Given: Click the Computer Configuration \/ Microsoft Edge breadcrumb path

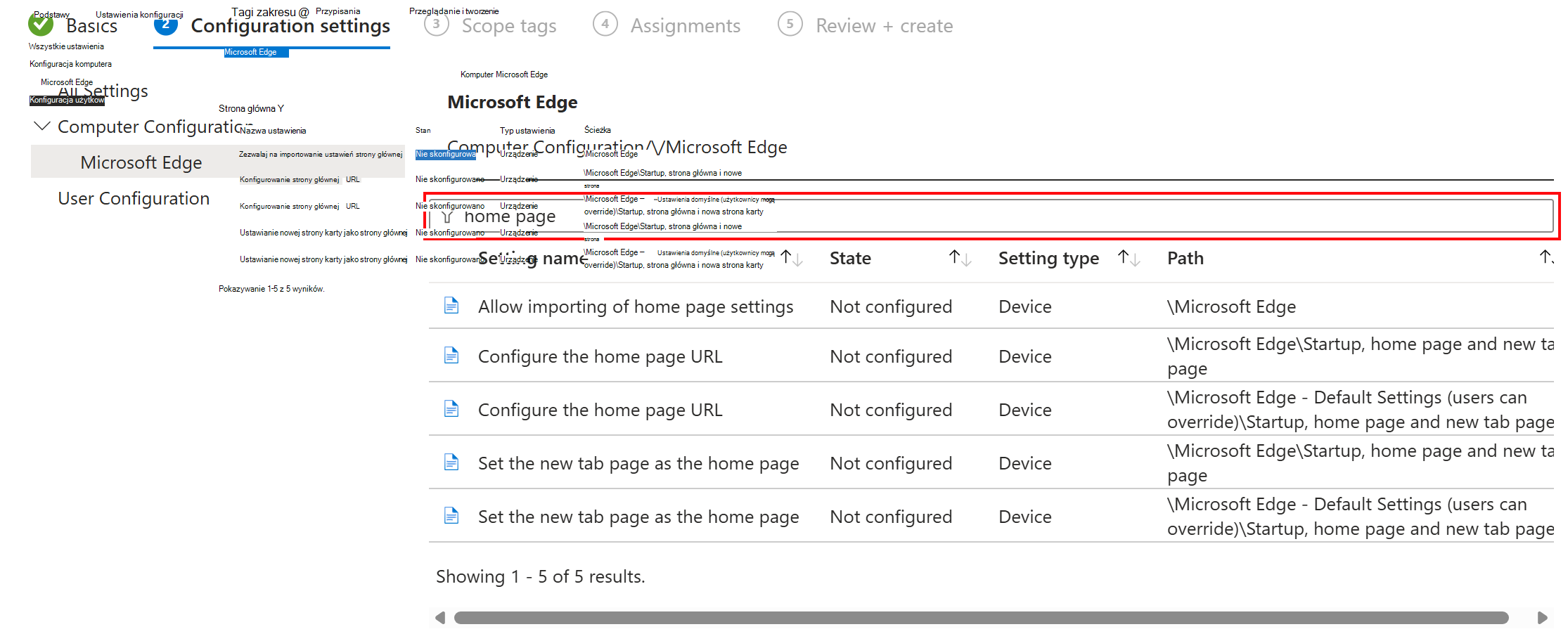Looking at the screenshot, I should 617,147.
